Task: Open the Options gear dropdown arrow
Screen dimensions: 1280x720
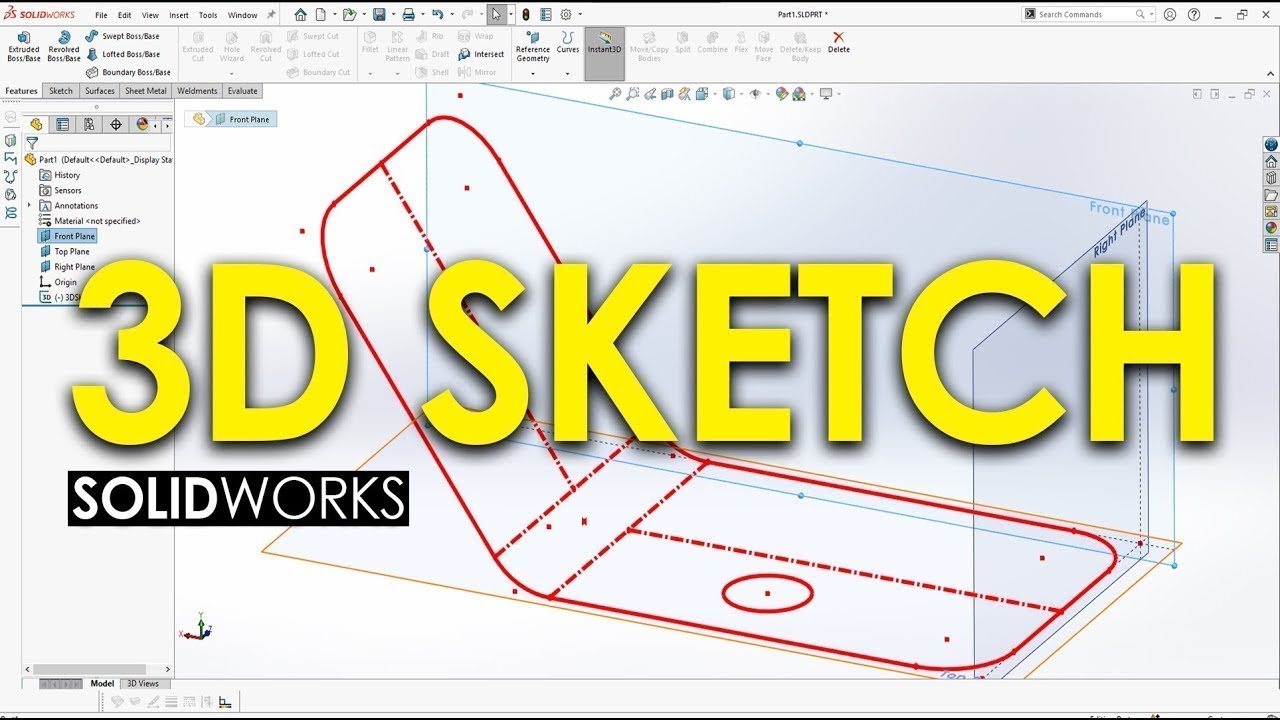Action: click(x=578, y=15)
